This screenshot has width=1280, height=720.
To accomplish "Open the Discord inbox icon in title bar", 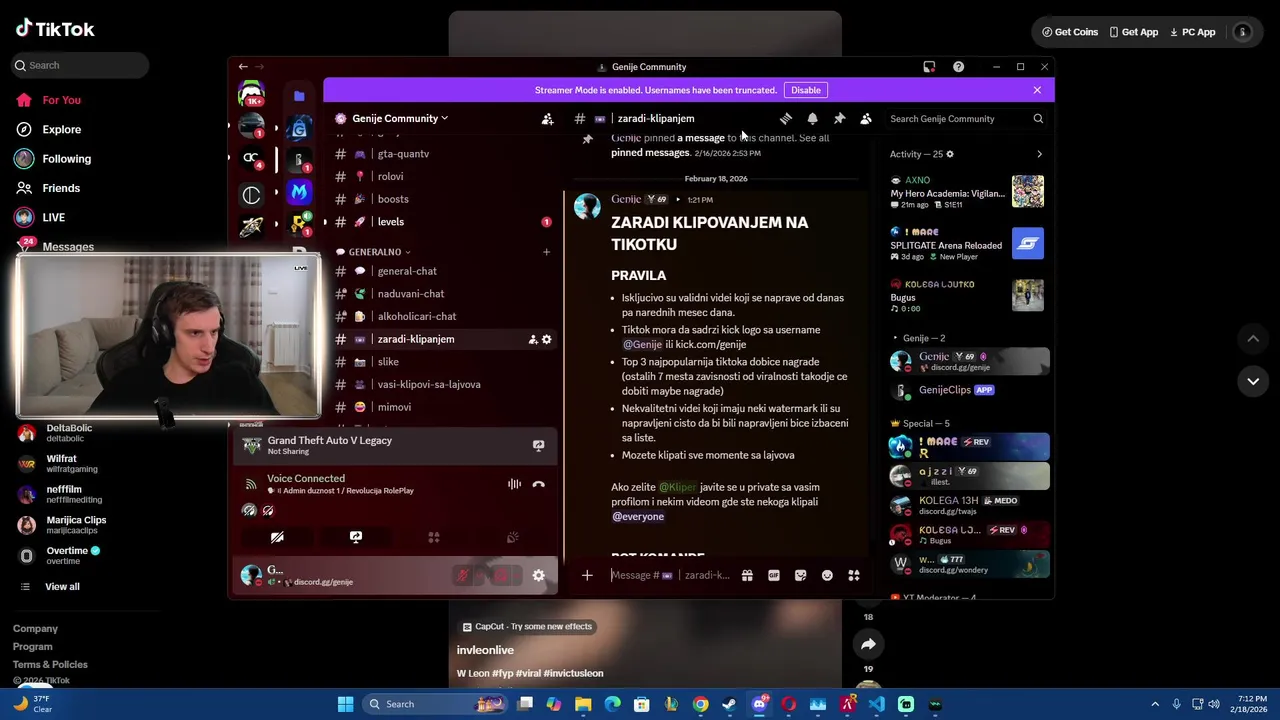I will pos(929,67).
